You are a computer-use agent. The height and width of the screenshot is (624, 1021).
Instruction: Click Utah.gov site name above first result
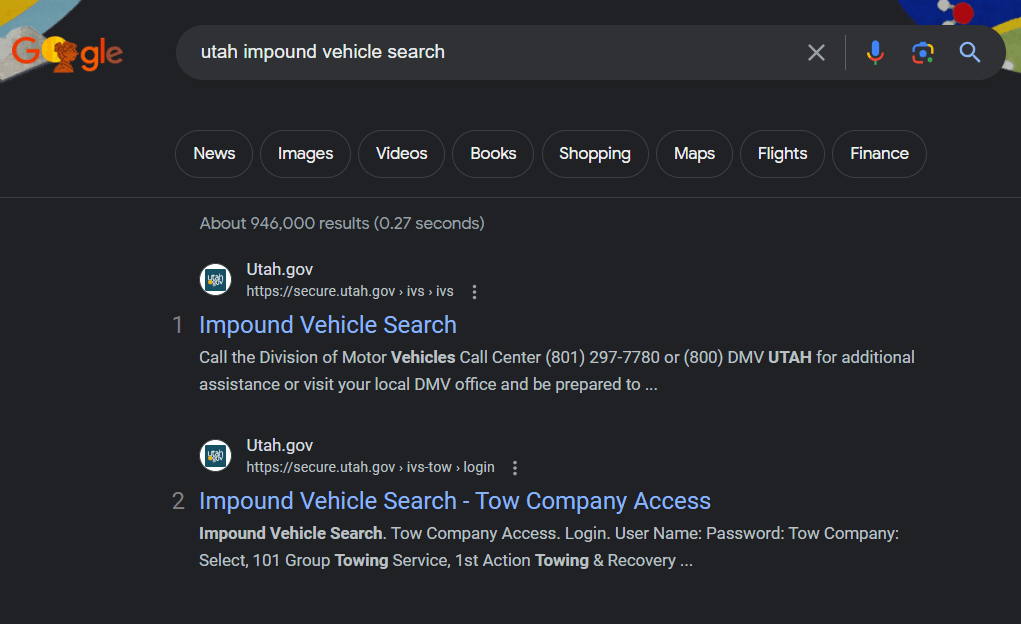click(x=279, y=269)
